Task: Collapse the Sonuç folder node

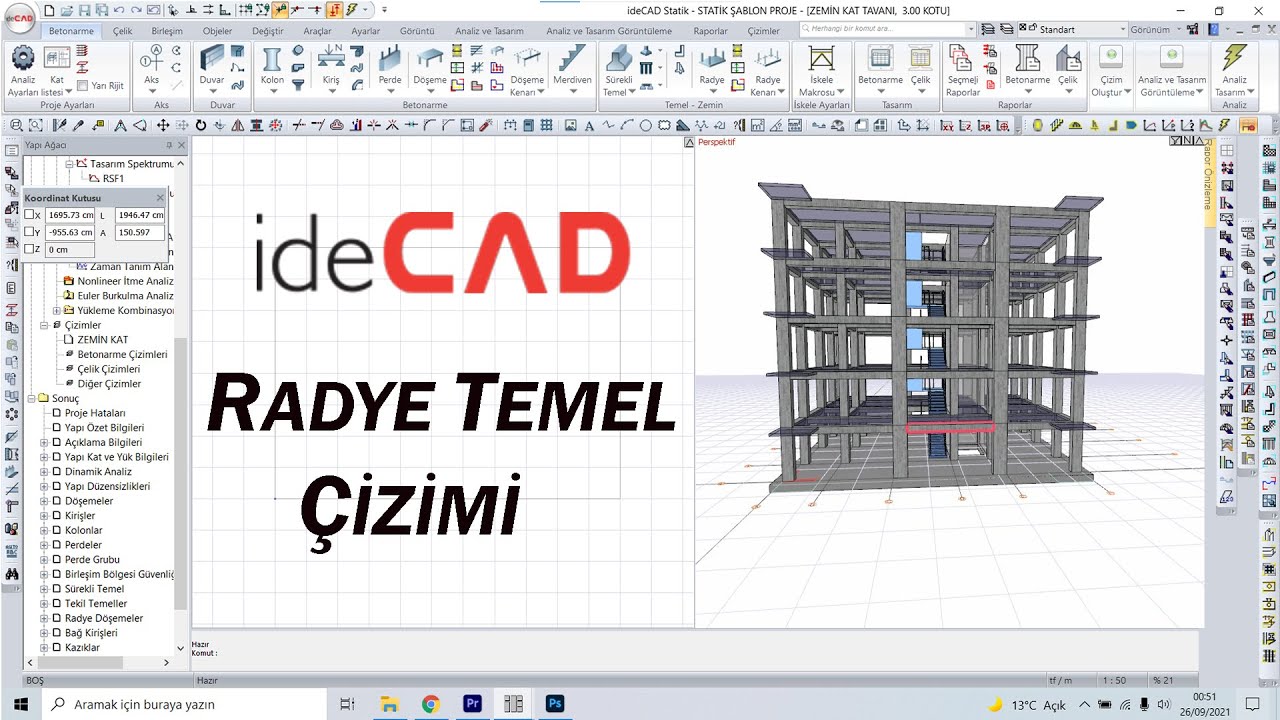Action: coord(31,398)
